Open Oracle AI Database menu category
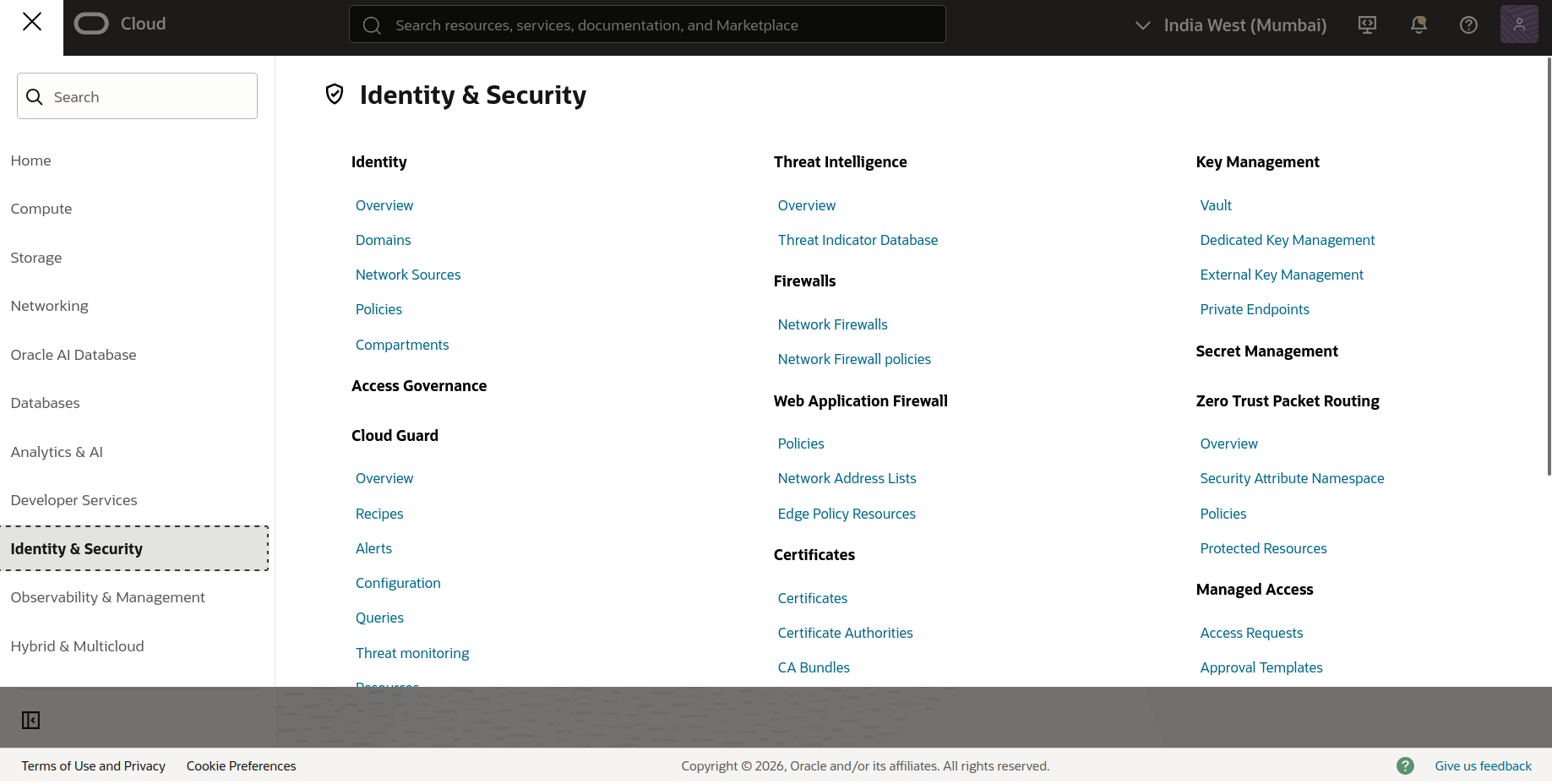This screenshot has width=1552, height=784. coord(74,355)
